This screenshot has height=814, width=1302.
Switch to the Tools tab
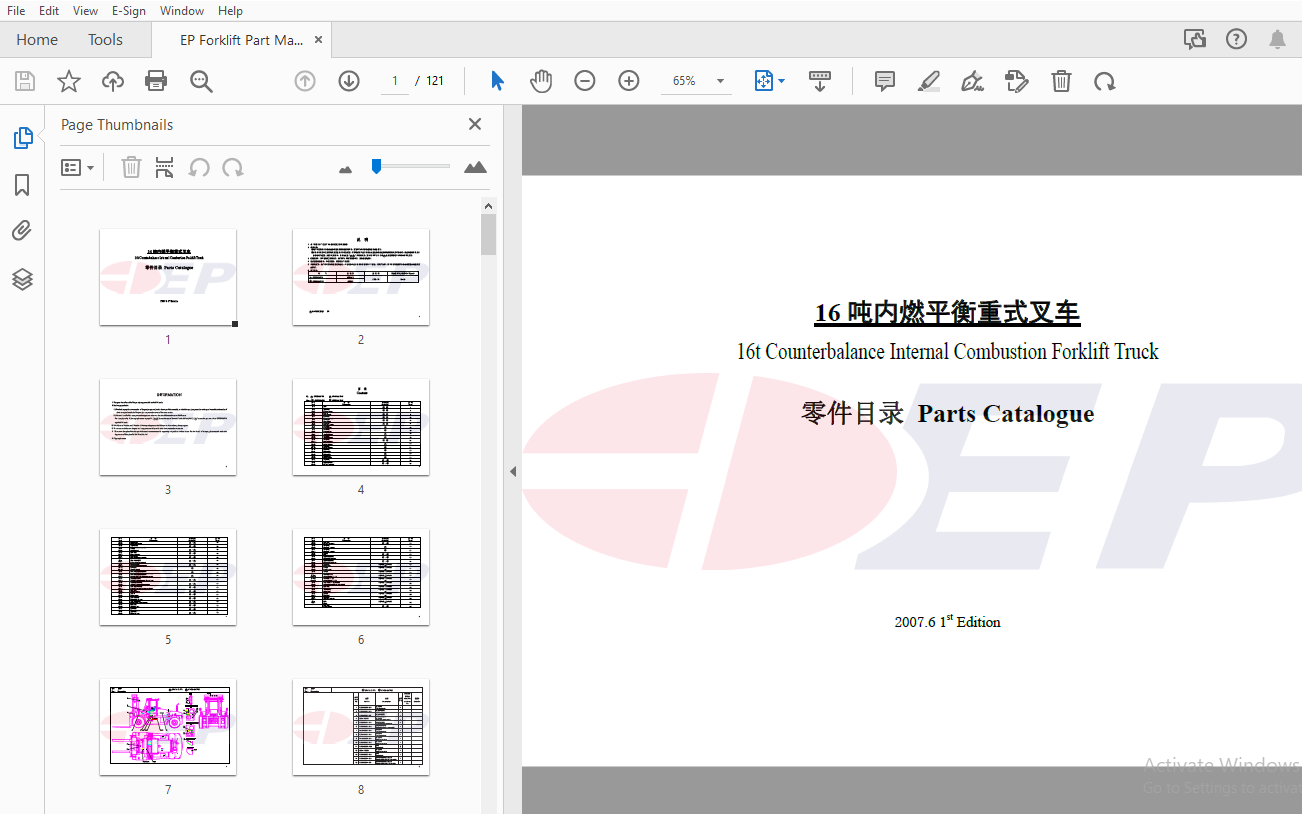coord(105,40)
